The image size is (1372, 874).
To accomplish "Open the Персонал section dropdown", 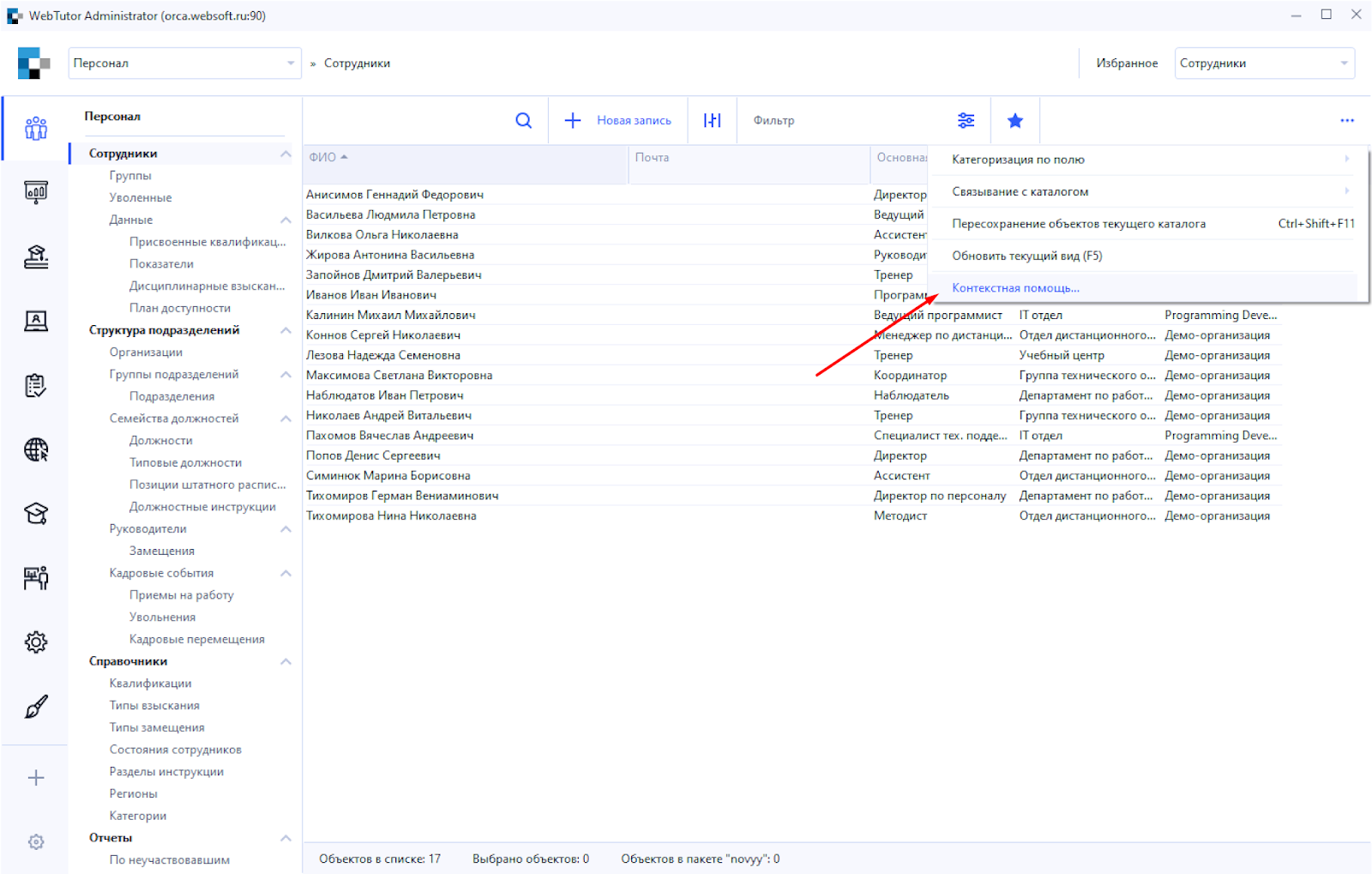I will tap(184, 63).
